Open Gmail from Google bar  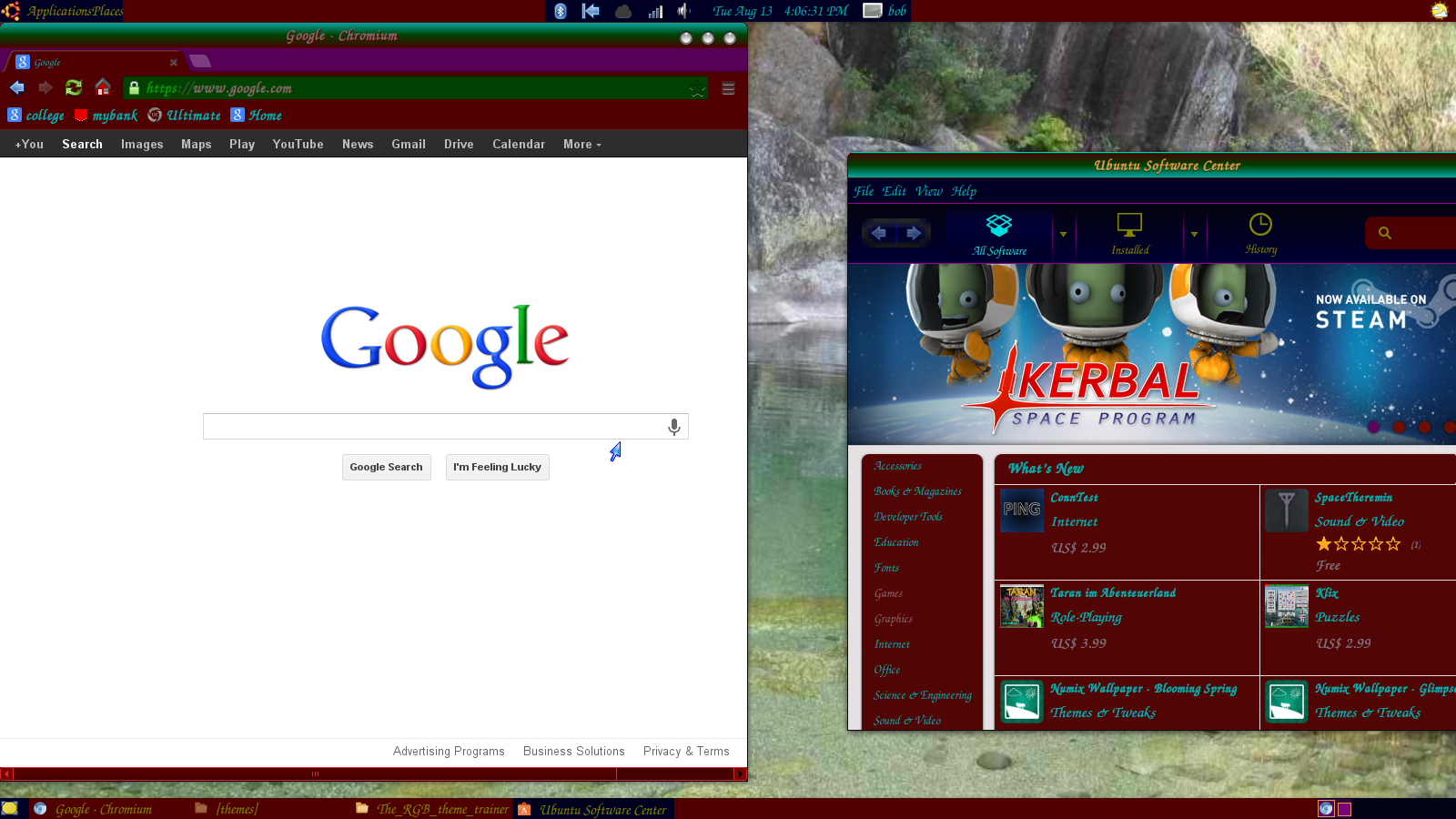pos(409,144)
